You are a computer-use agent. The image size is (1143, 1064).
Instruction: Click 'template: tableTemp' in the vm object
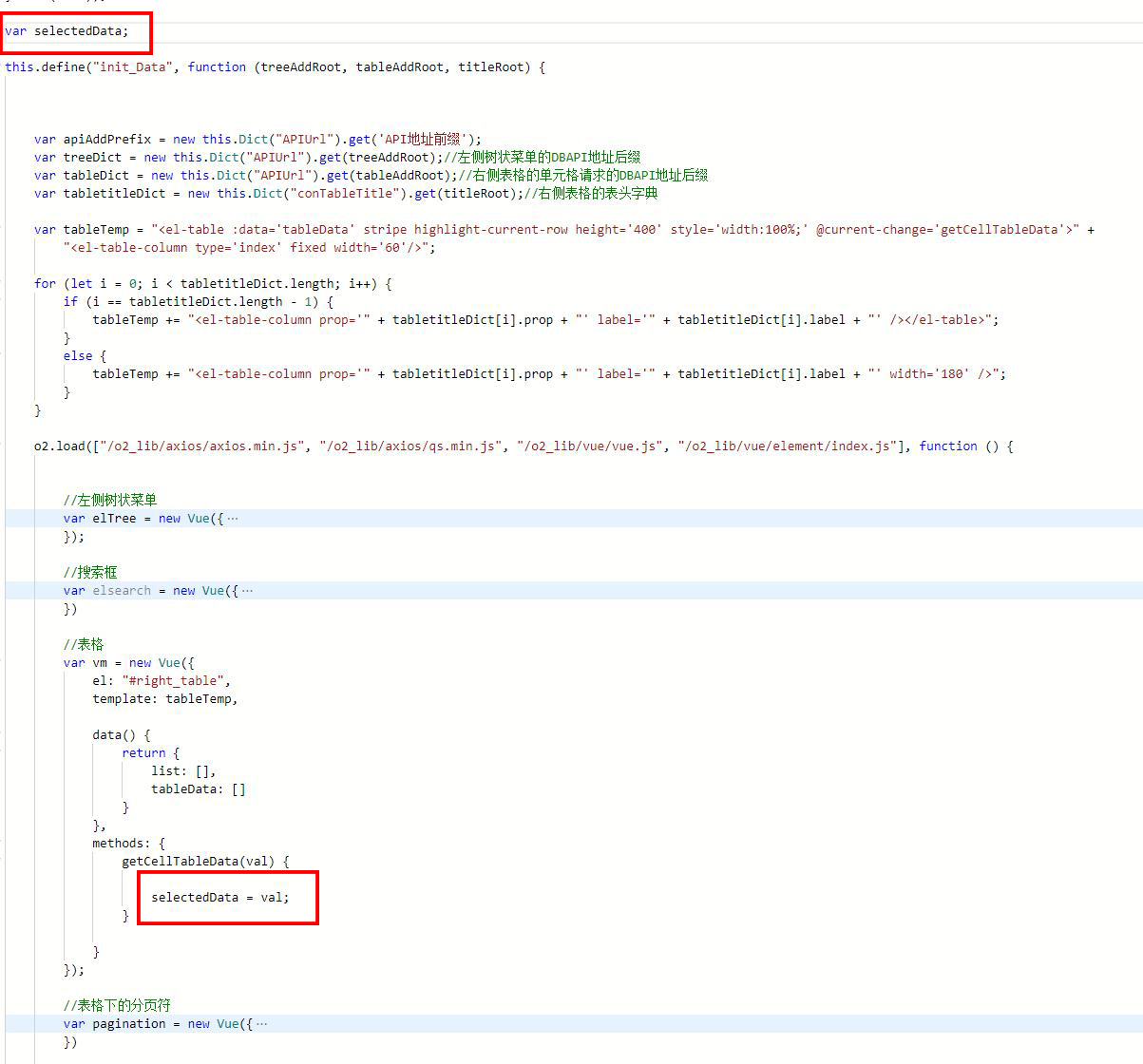tap(164, 699)
